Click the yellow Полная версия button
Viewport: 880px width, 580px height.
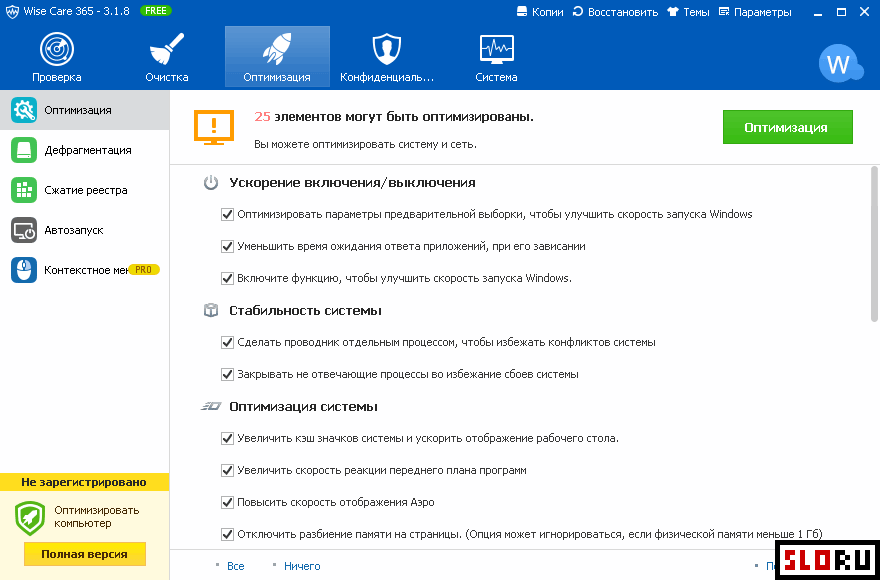85,554
